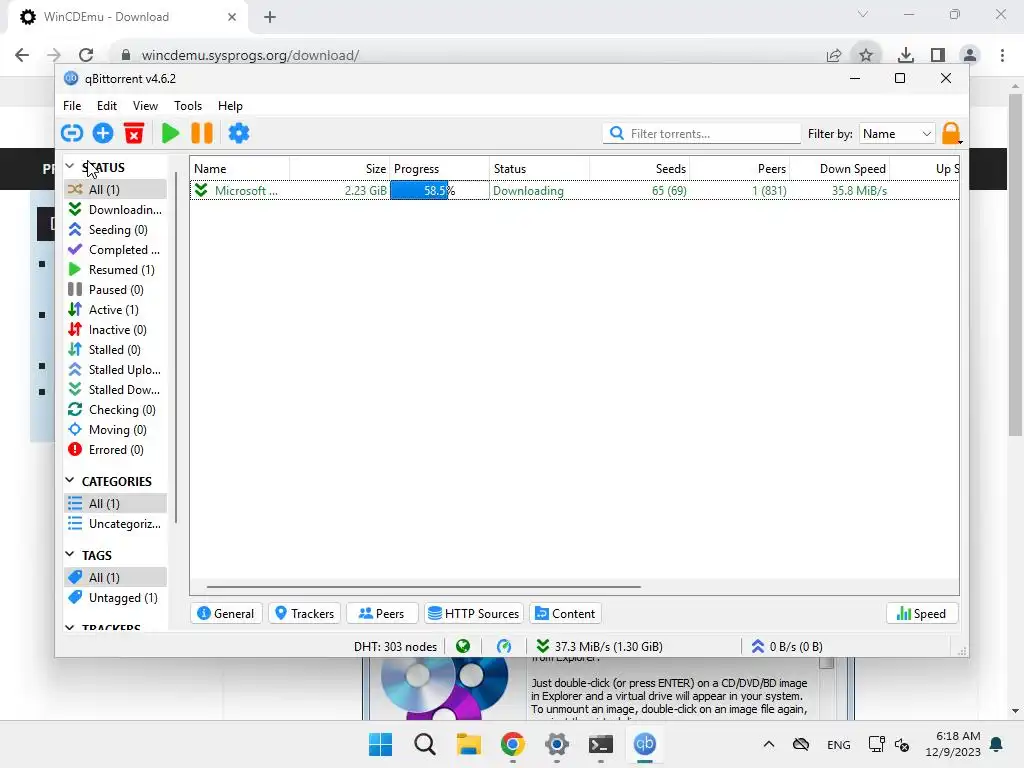1024x768 pixels.
Task: Open the Help menu
Action: click(230, 106)
